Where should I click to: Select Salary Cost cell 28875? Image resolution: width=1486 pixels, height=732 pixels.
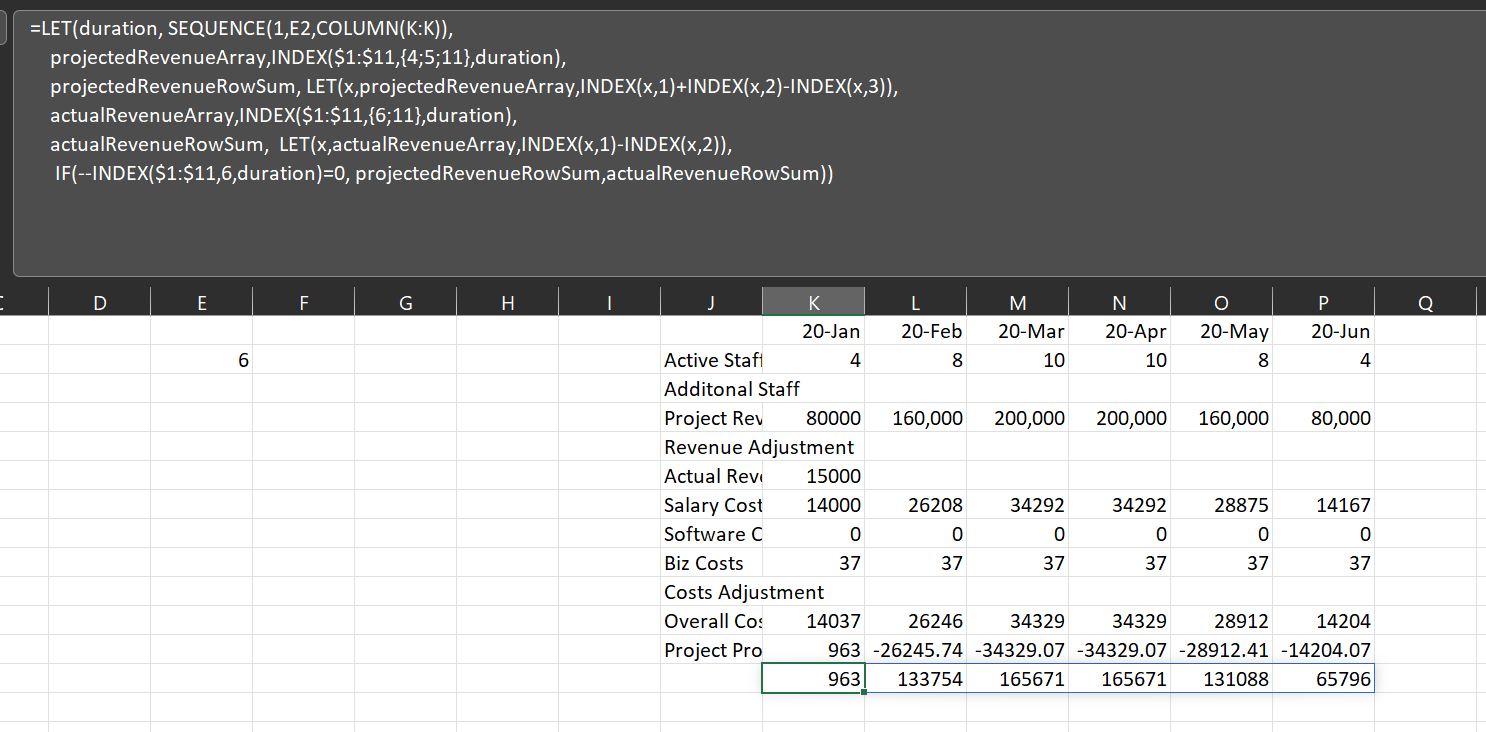click(1221, 505)
